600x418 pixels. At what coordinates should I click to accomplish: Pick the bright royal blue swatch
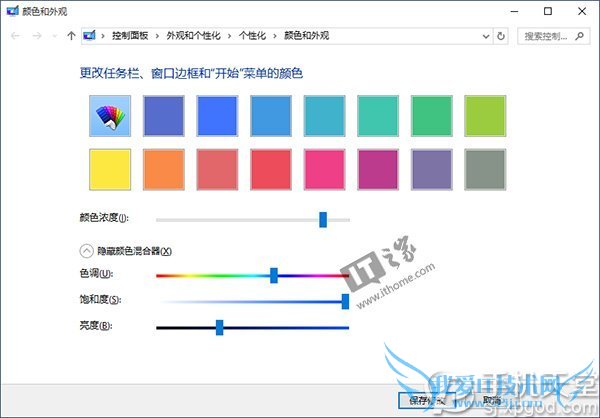pyautogui.click(x=217, y=116)
